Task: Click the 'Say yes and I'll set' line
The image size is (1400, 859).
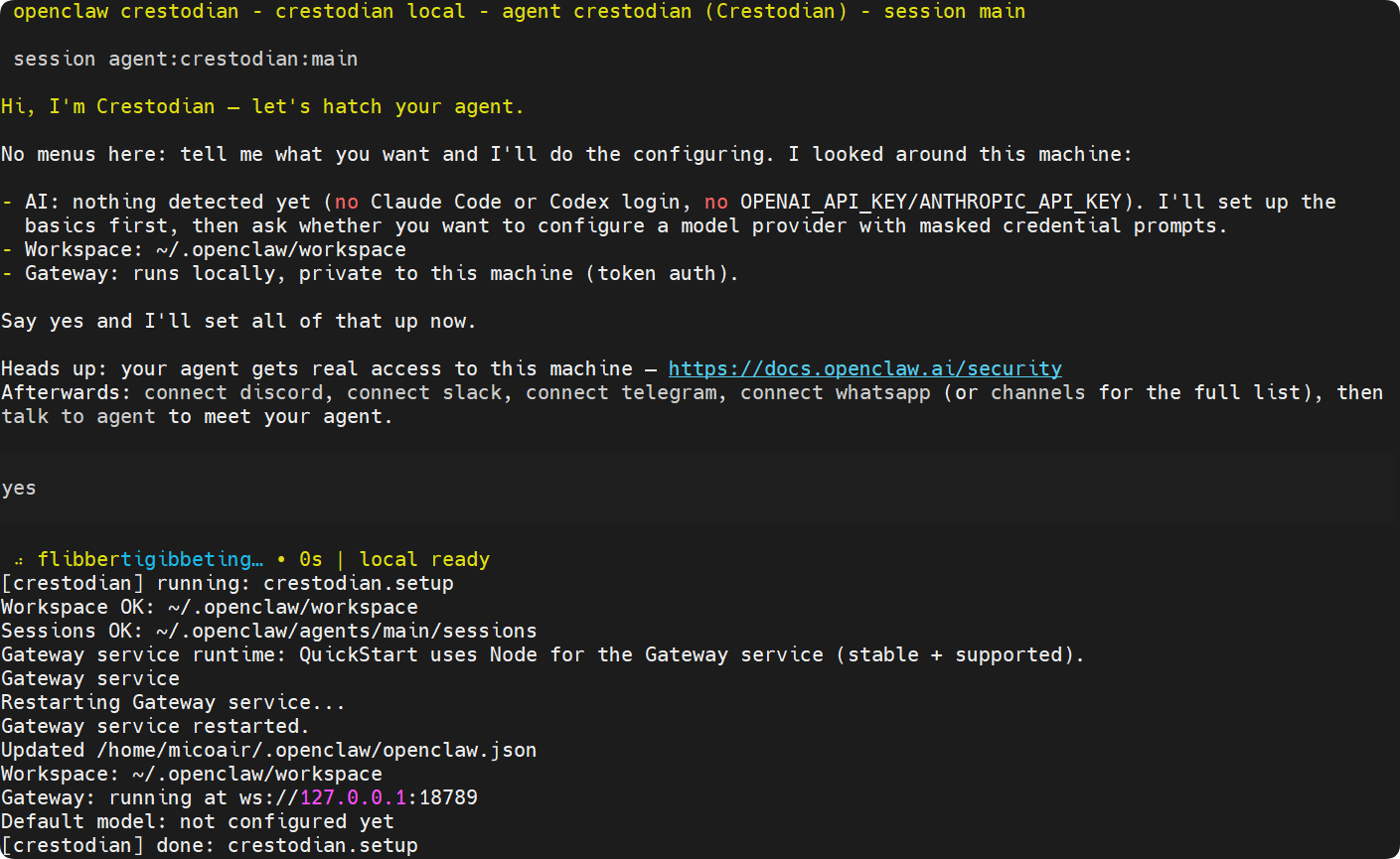Action: 238,321
